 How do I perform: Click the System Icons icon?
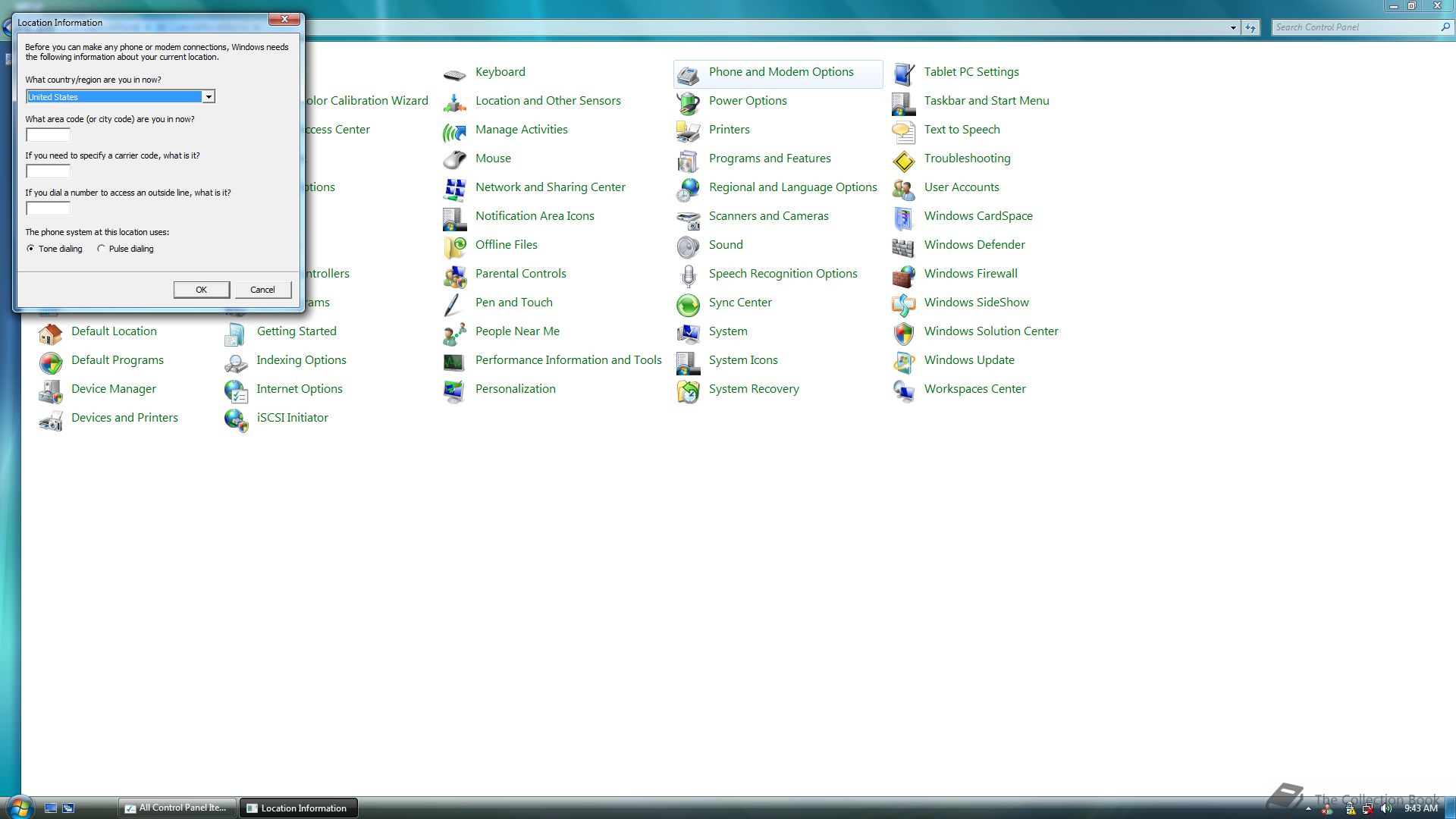(688, 362)
